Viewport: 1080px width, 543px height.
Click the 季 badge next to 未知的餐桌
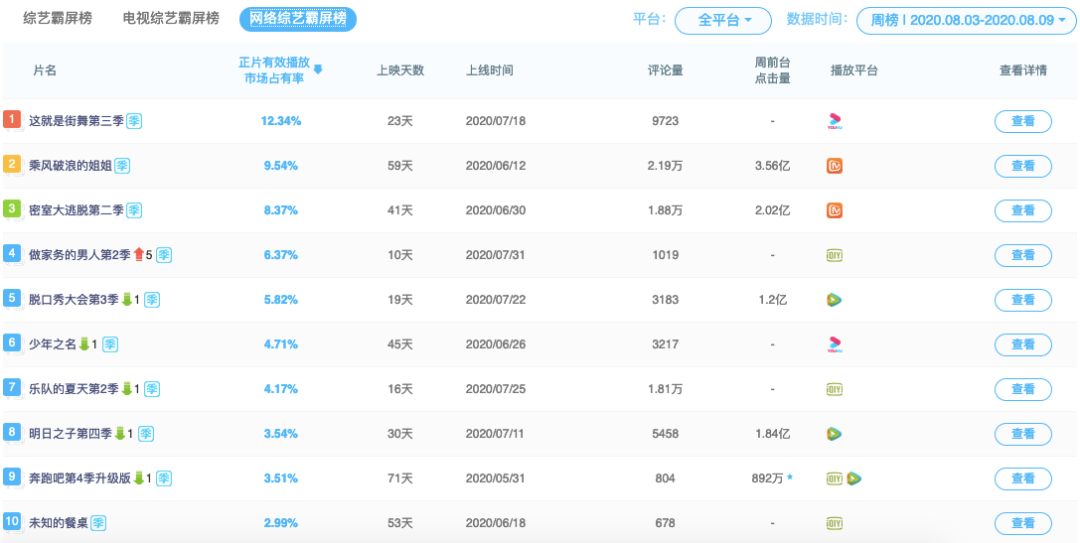tap(99, 523)
